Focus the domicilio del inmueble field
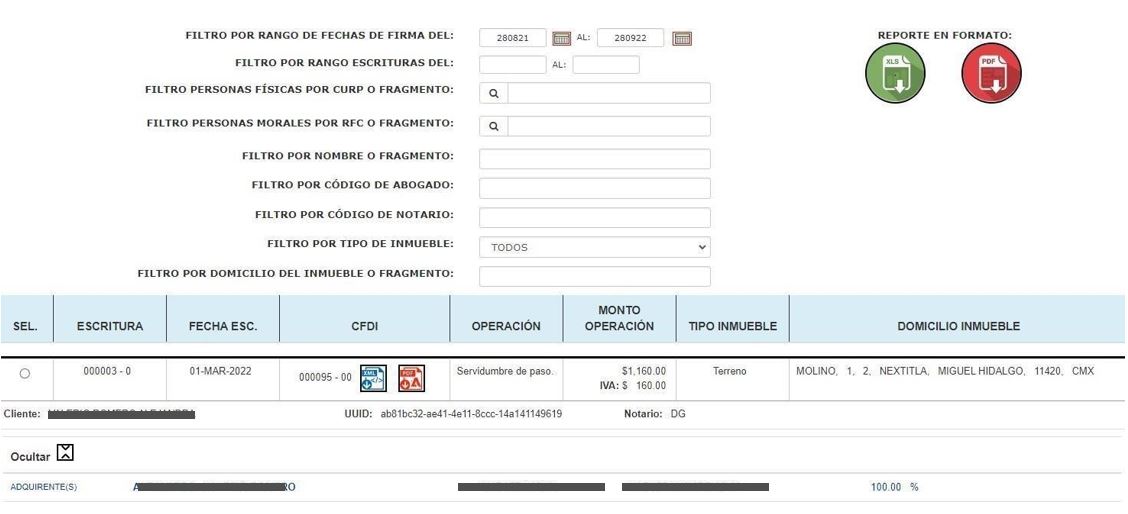1128x514 pixels. [x=595, y=276]
